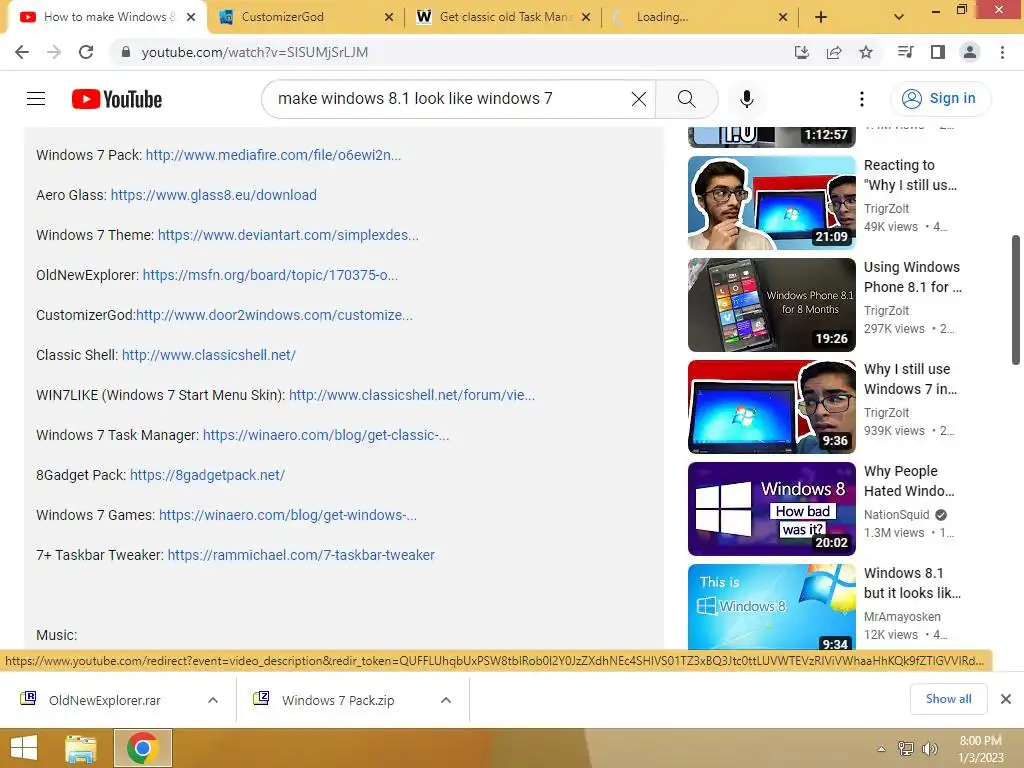
Task: Open Why I still use Windows 7 thumbnail
Action: click(x=772, y=407)
